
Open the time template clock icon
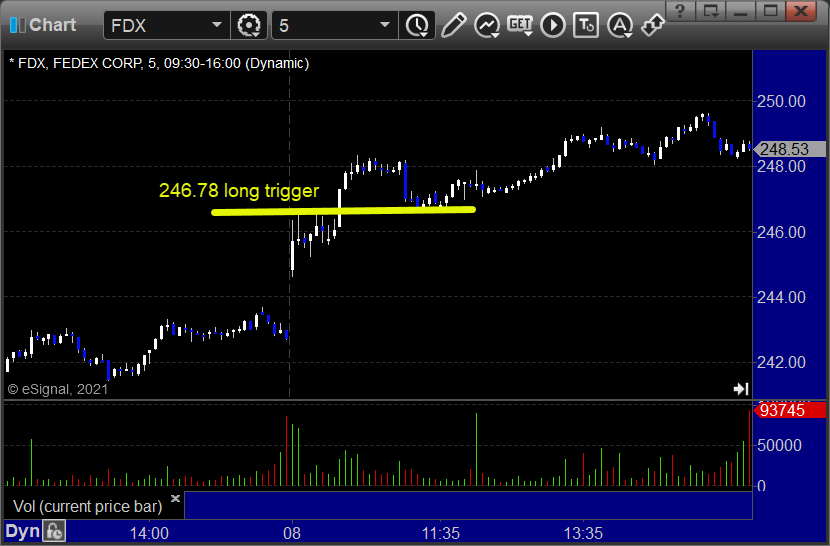point(418,25)
